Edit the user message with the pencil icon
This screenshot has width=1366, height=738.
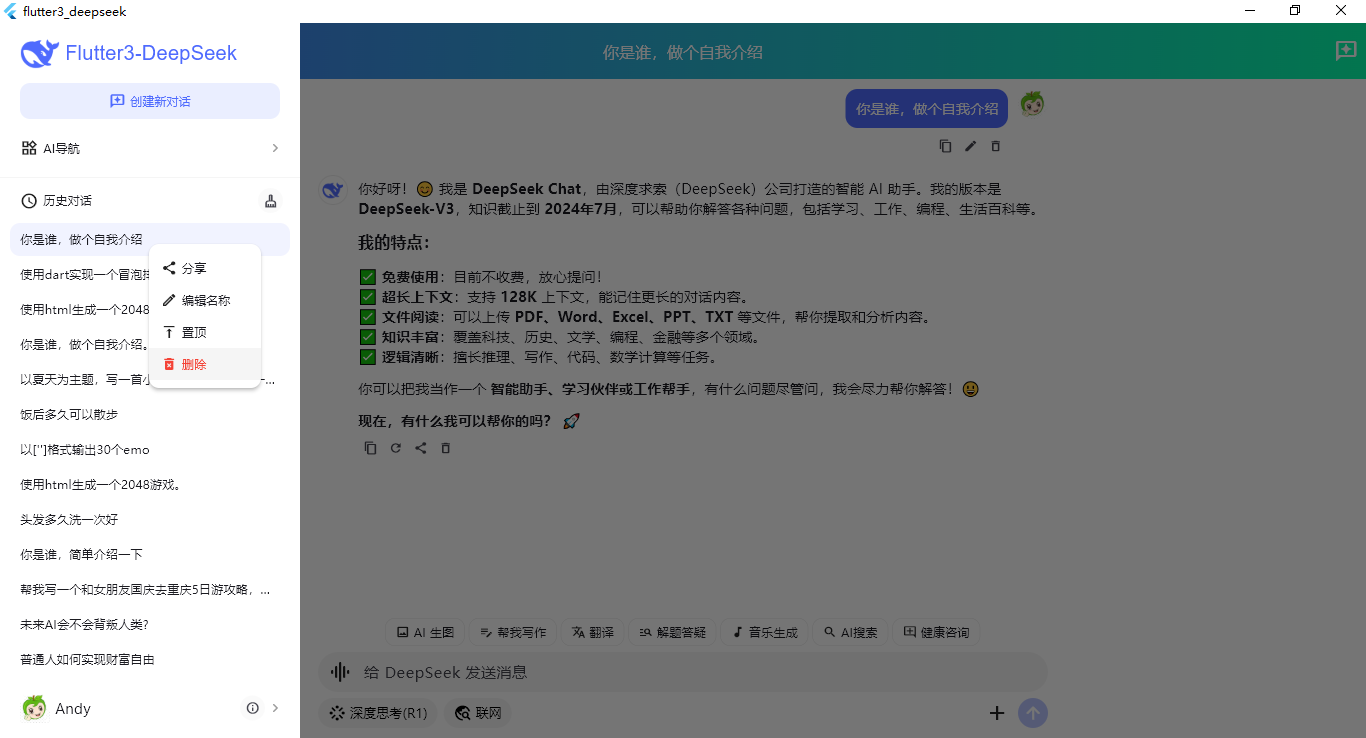(x=970, y=146)
